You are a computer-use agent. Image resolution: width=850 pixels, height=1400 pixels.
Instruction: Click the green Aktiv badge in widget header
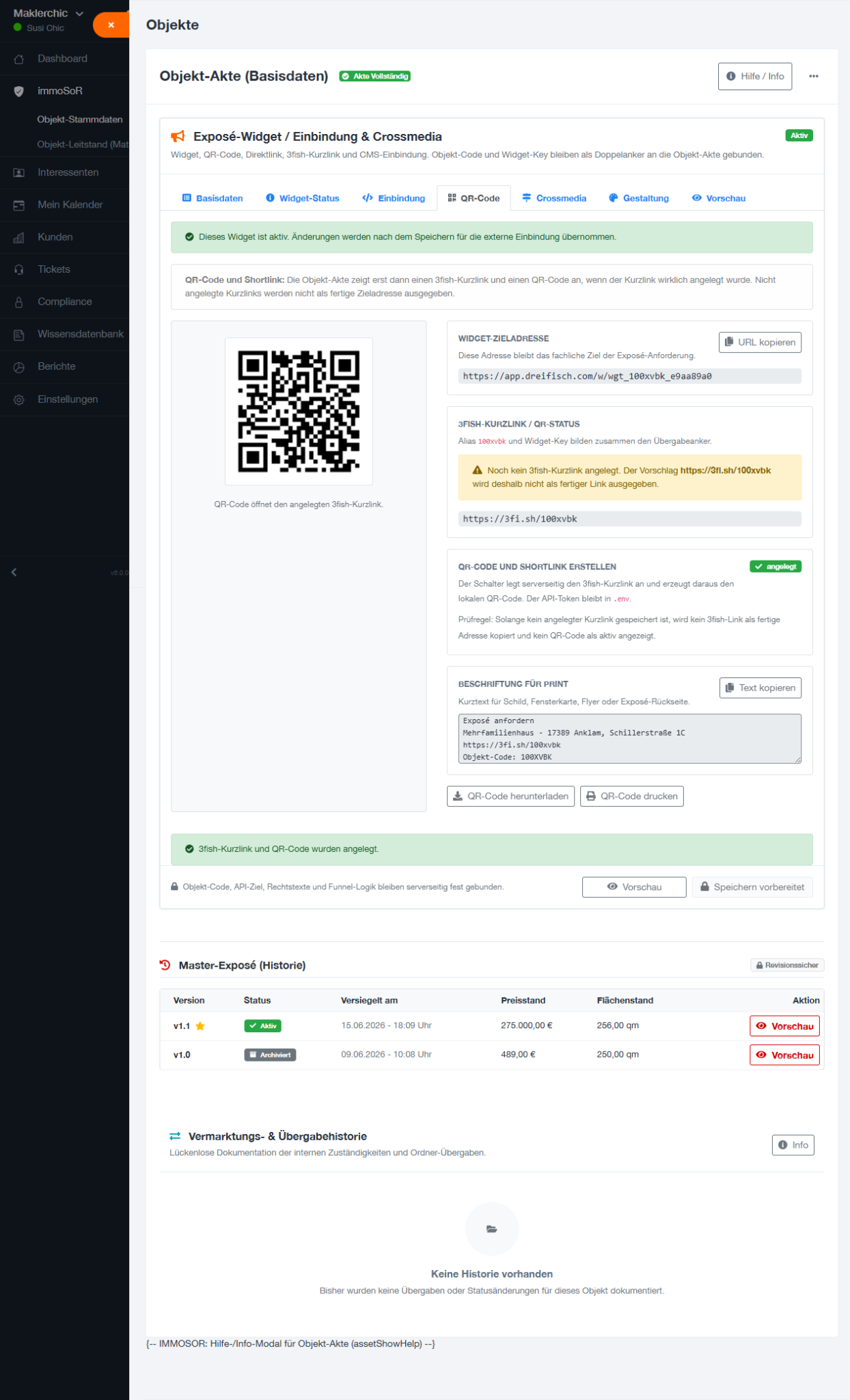coord(799,136)
